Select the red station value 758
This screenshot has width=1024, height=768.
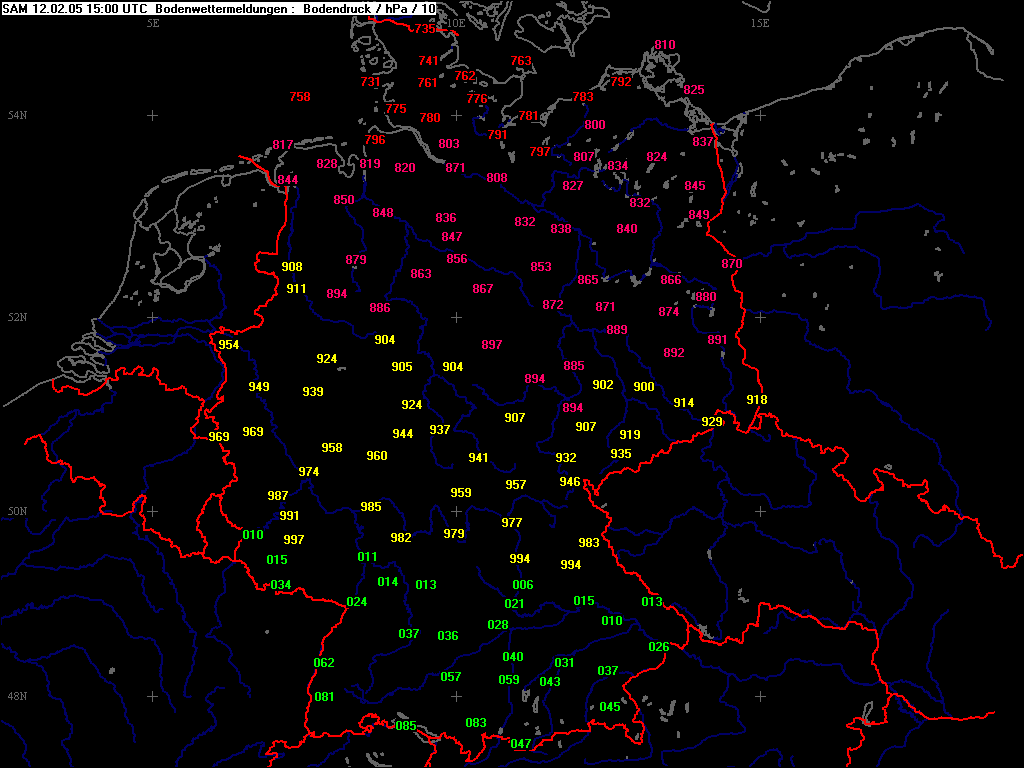tap(300, 97)
